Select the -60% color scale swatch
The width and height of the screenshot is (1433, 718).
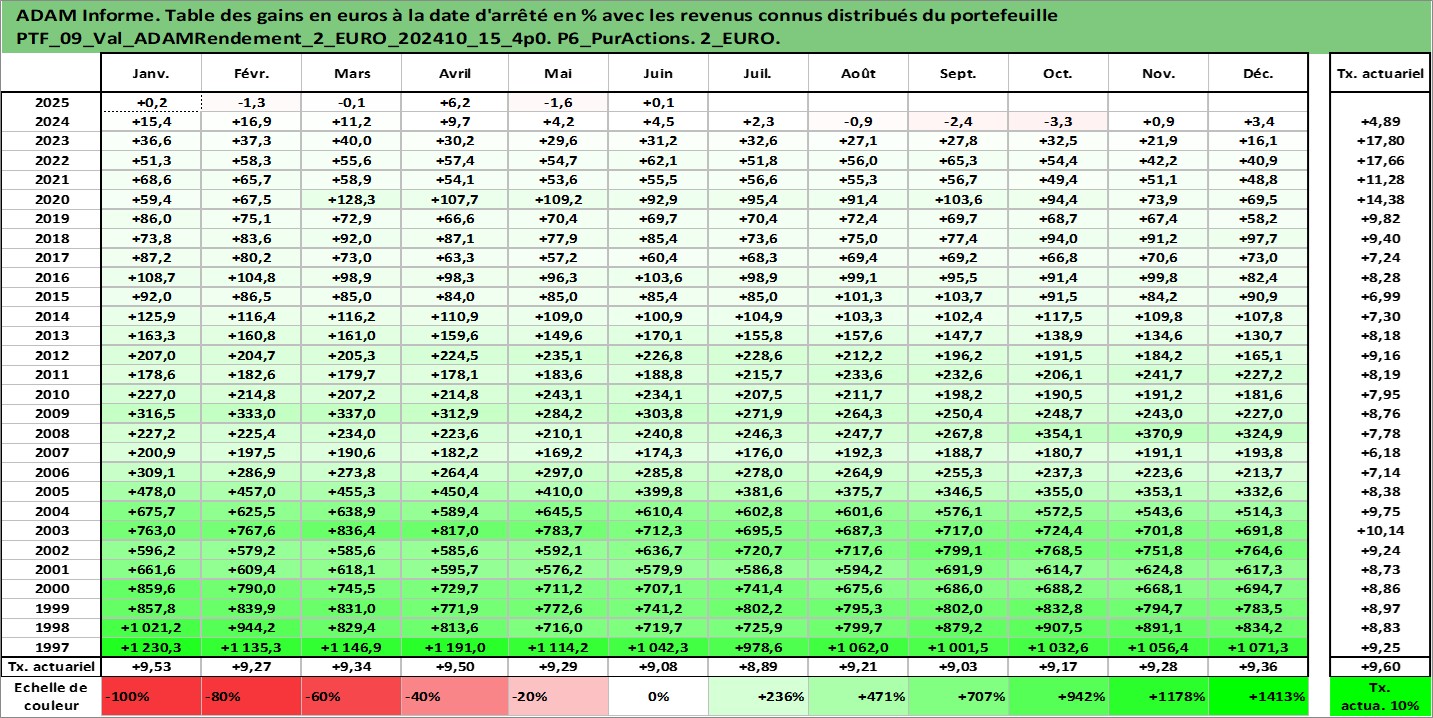351,696
